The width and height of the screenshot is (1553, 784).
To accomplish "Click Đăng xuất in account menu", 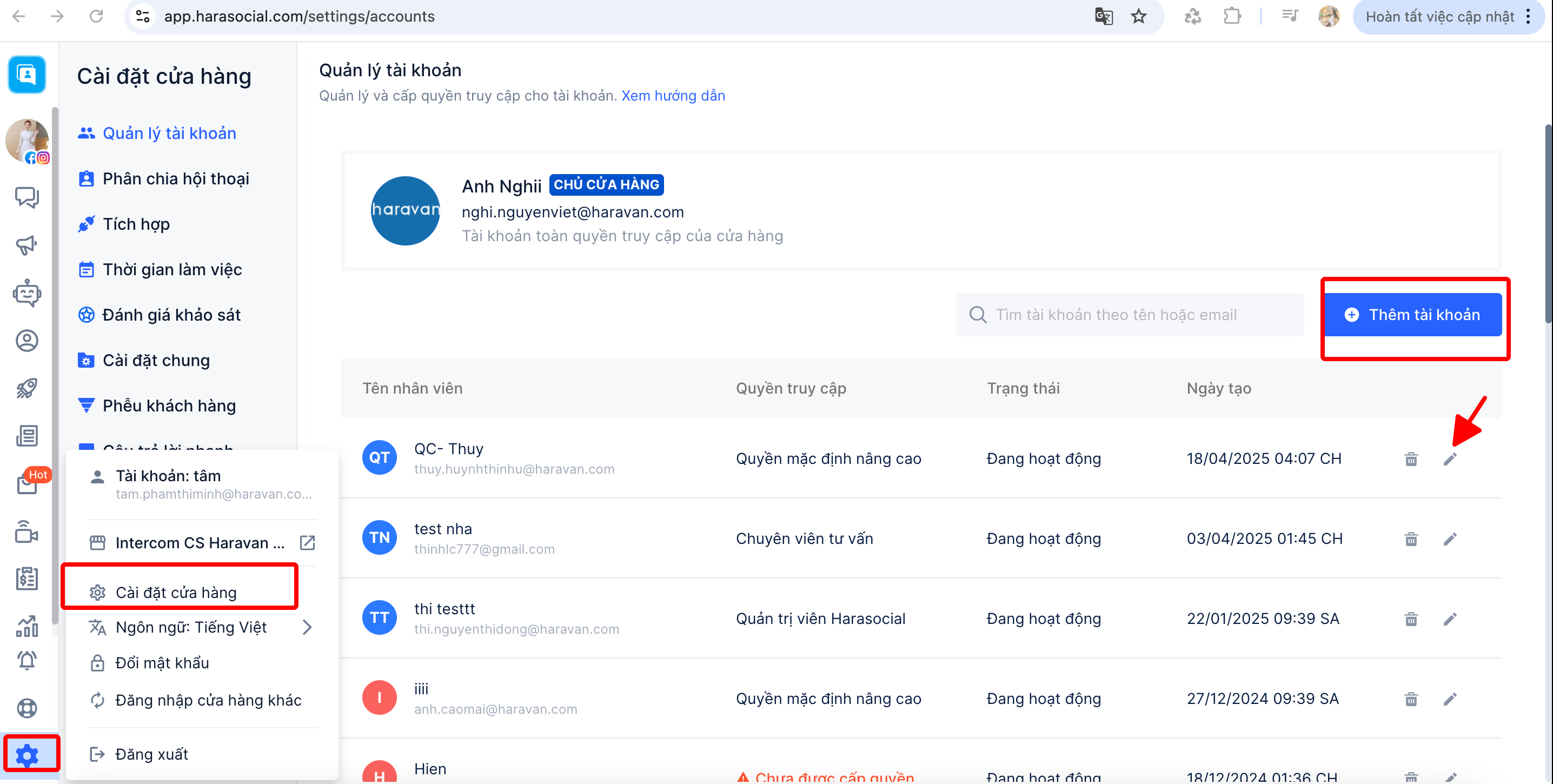I will pyautogui.click(x=151, y=754).
